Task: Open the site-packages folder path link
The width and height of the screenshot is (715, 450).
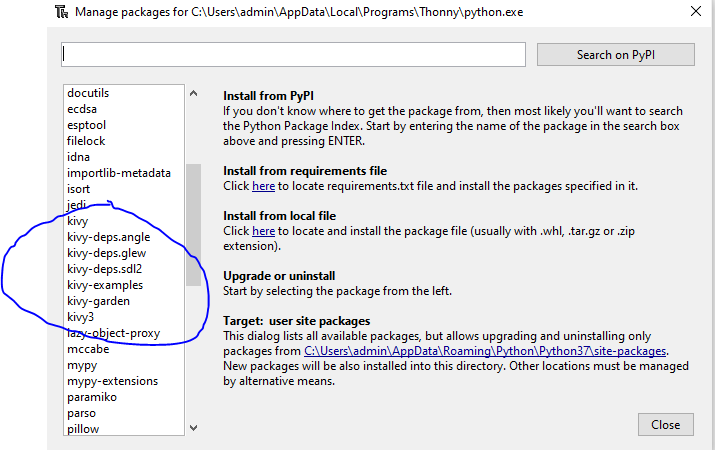Action: (x=485, y=351)
